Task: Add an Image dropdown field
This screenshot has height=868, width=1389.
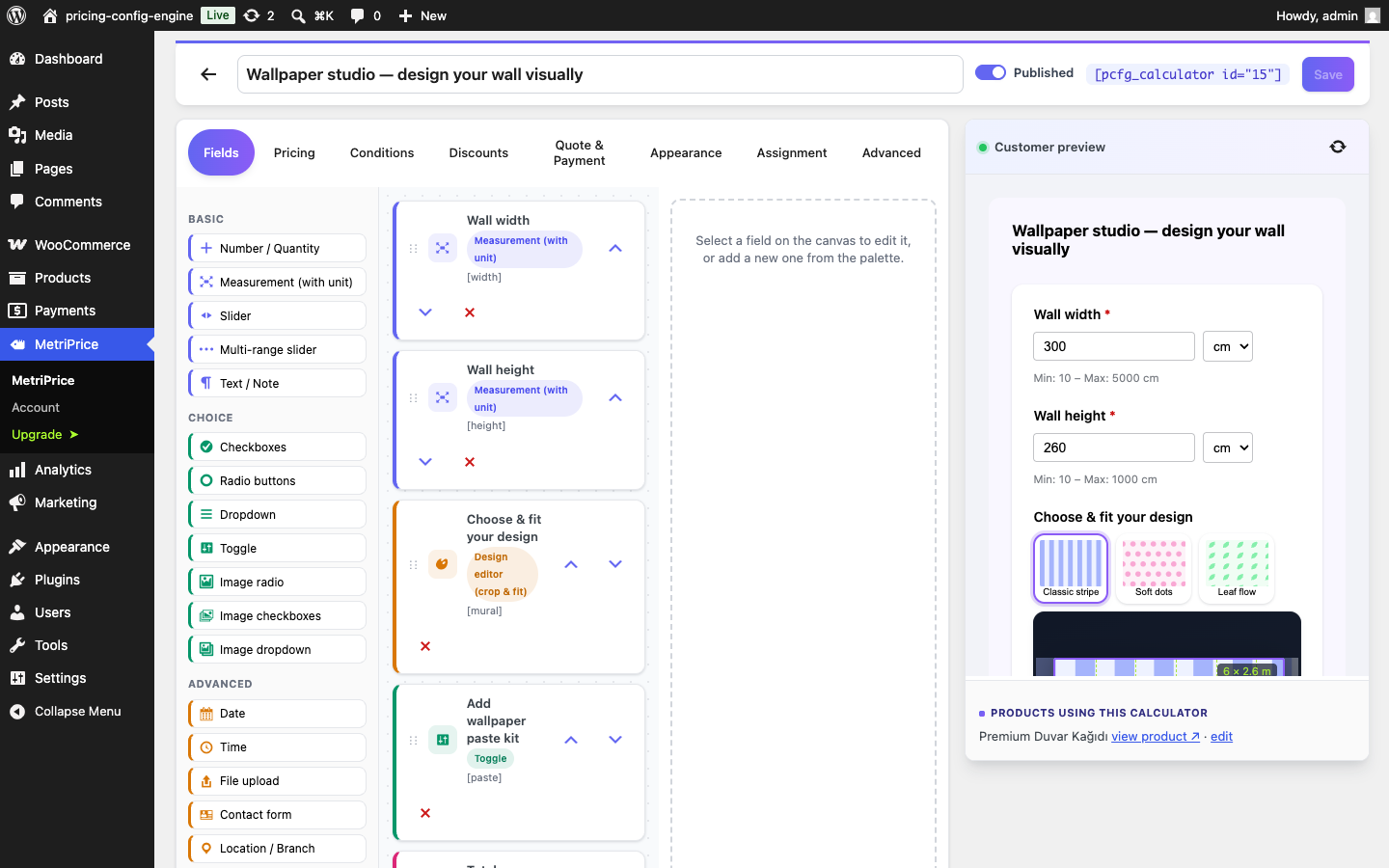Action: click(278, 649)
